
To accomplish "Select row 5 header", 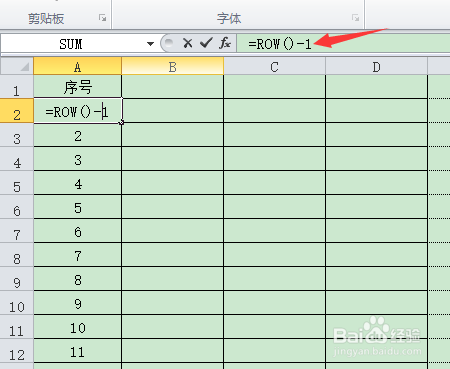I will coord(17,183).
